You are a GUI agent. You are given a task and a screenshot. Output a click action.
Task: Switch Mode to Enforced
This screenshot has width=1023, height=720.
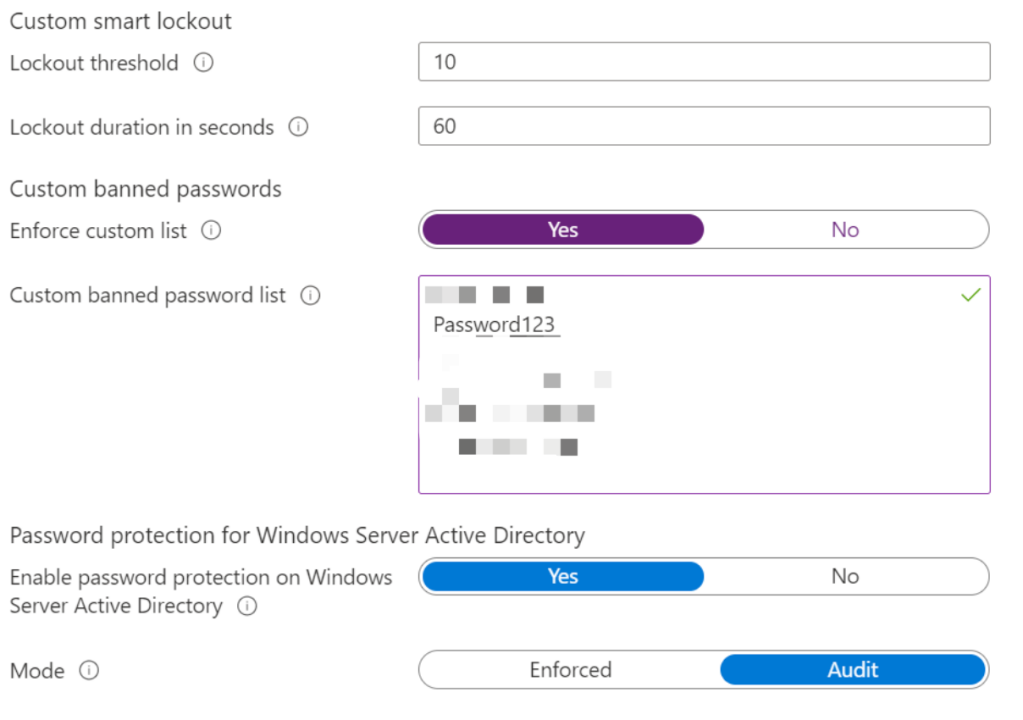(x=571, y=670)
